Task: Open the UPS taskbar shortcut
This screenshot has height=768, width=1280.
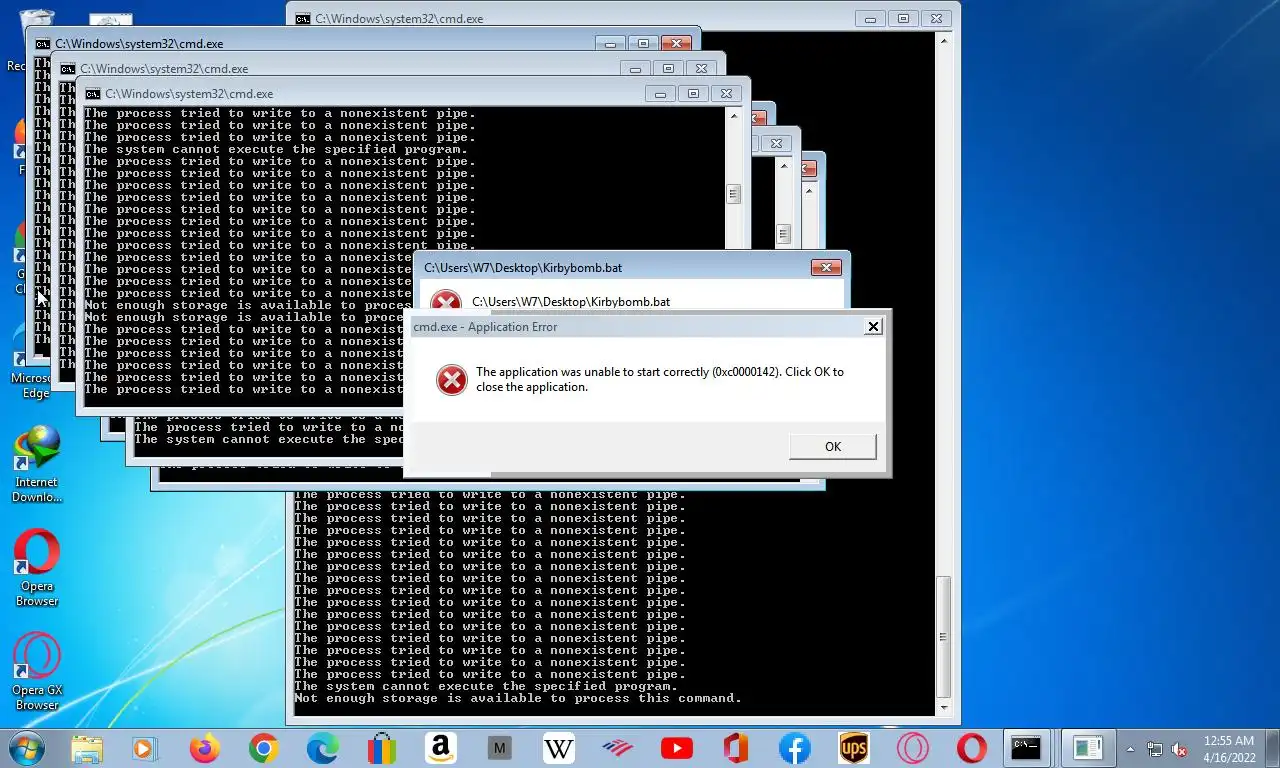Action: 853,748
